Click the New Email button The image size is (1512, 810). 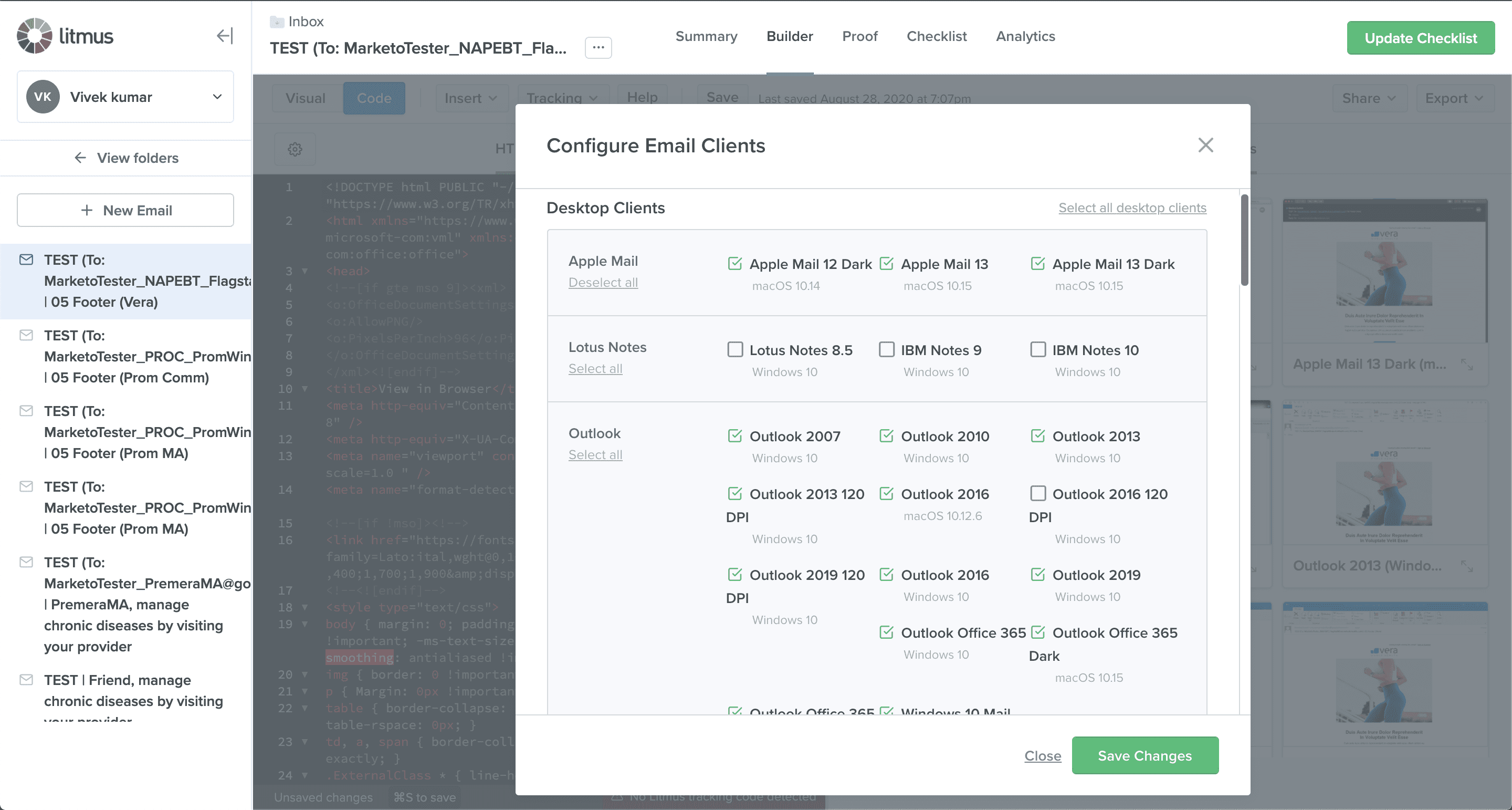coord(125,210)
